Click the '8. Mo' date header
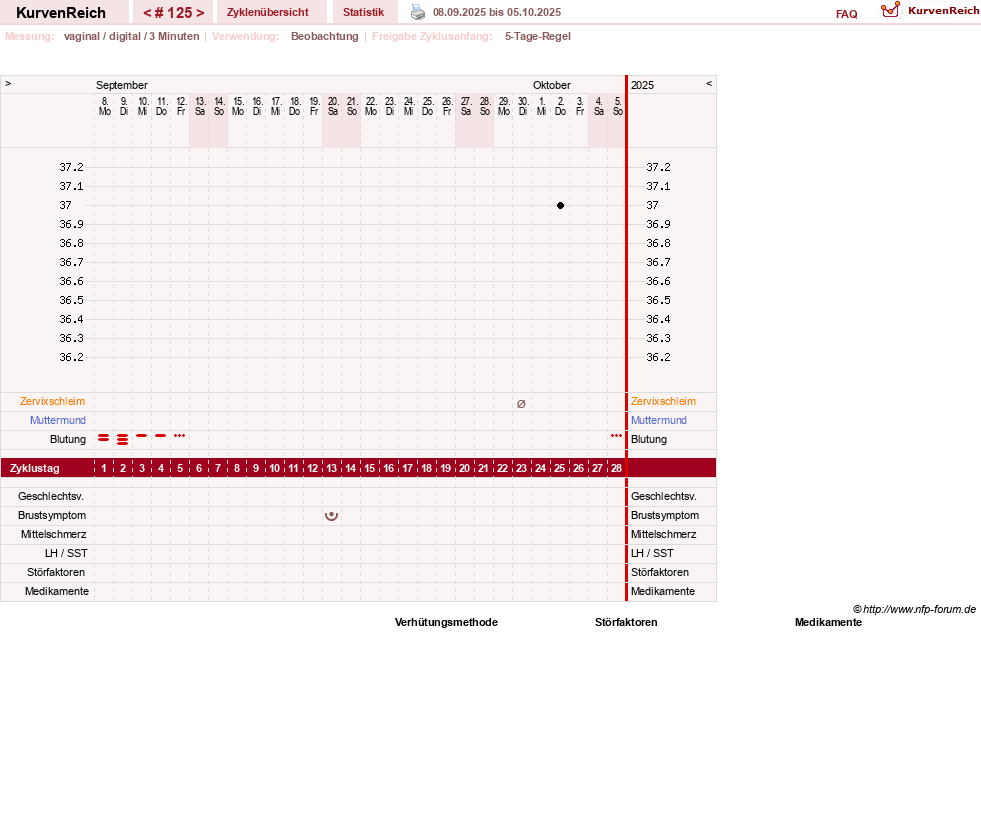981x821 pixels. [x=104, y=106]
